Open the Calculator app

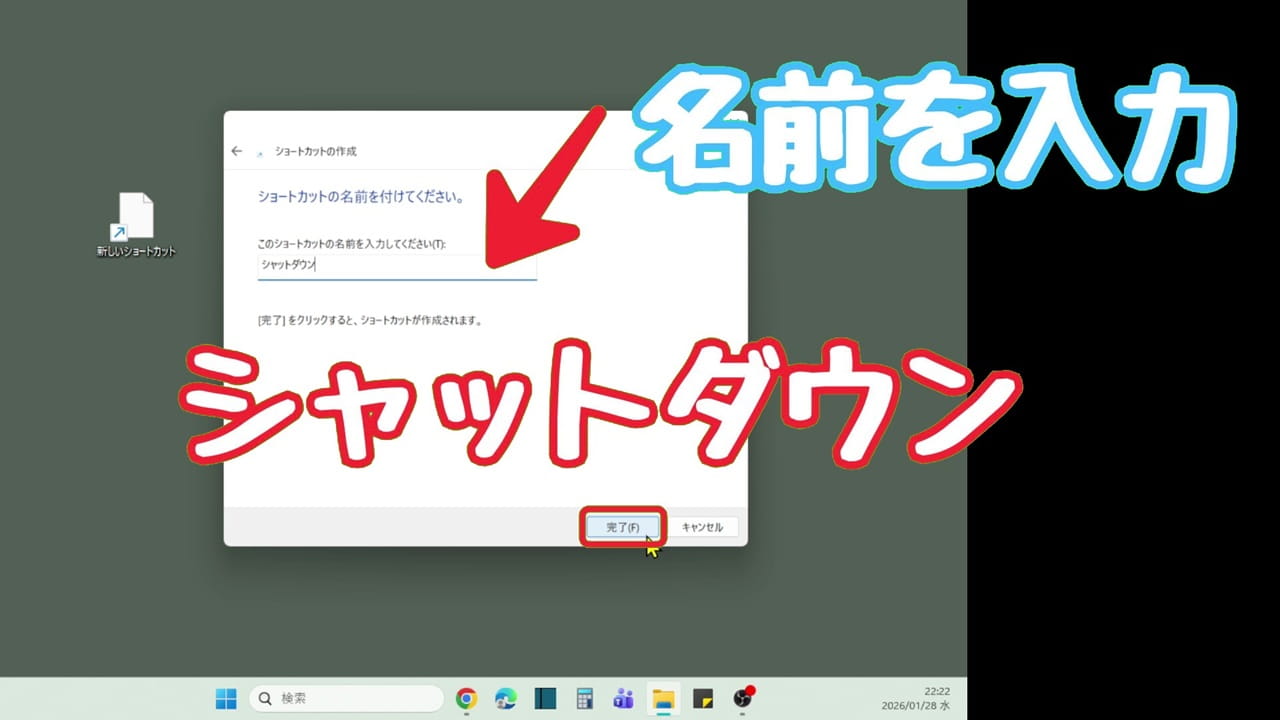click(x=584, y=699)
